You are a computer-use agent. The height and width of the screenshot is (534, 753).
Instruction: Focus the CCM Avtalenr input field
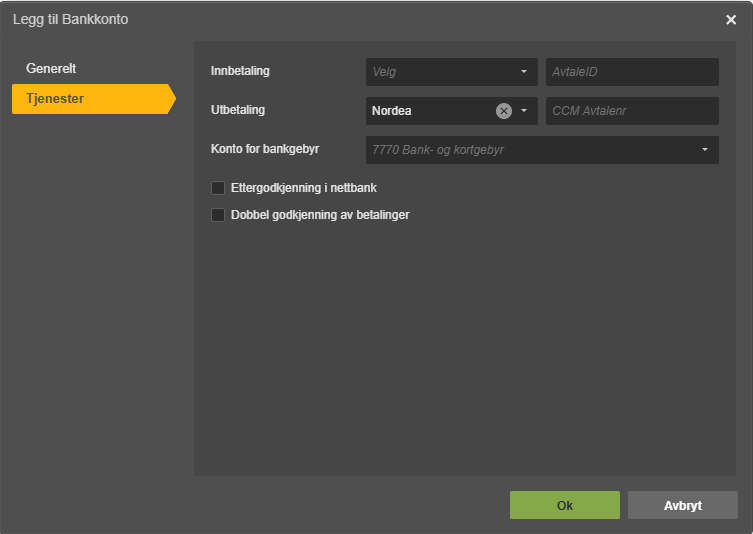tap(632, 111)
